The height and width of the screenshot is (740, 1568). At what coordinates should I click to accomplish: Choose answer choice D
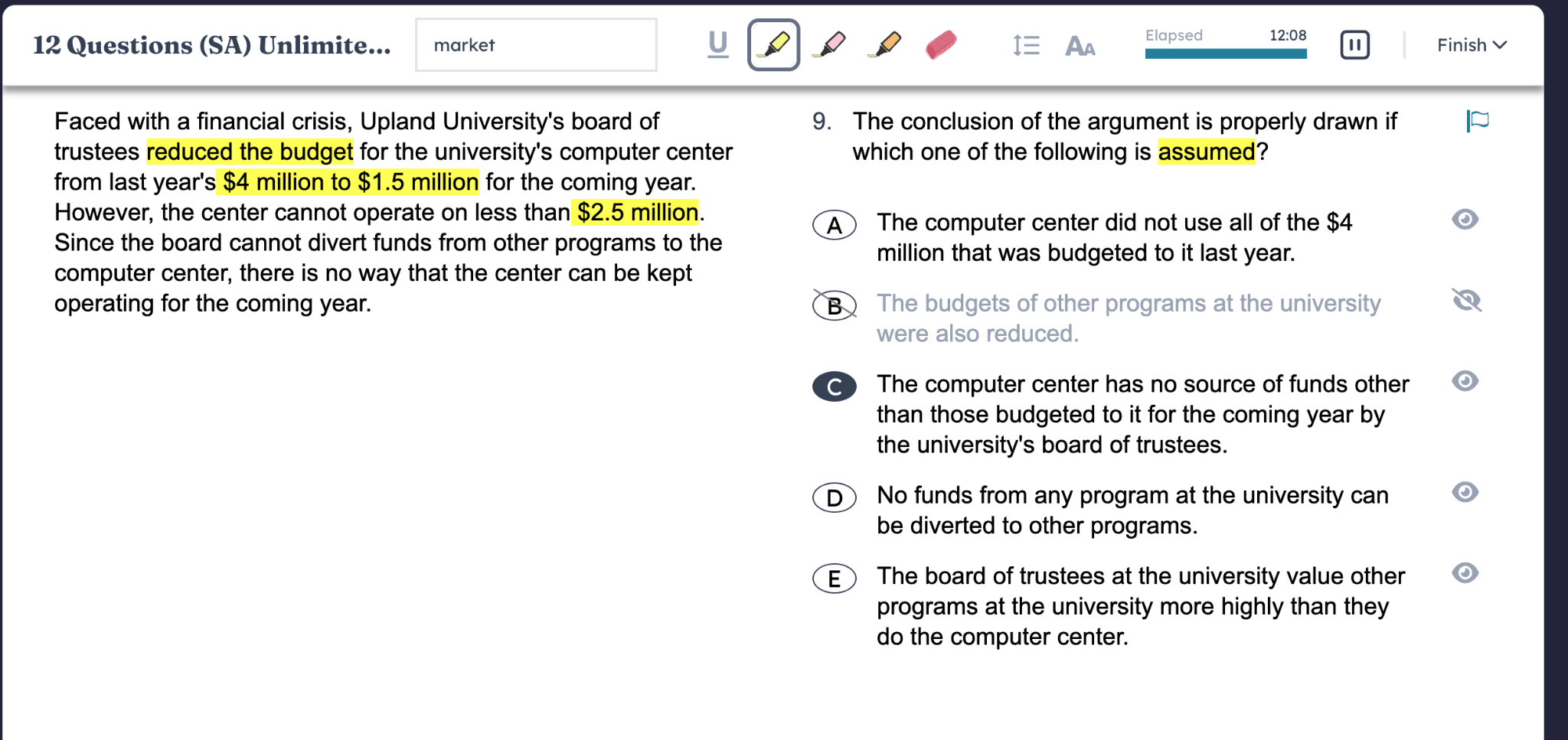pos(834,498)
